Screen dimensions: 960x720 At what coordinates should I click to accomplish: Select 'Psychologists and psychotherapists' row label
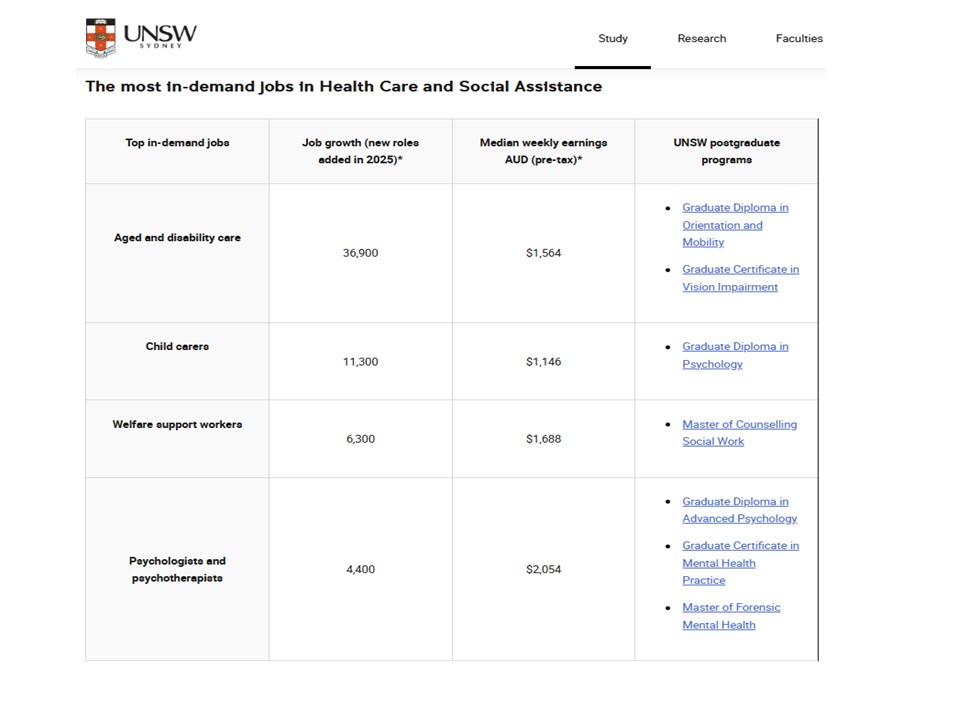[x=177, y=570]
